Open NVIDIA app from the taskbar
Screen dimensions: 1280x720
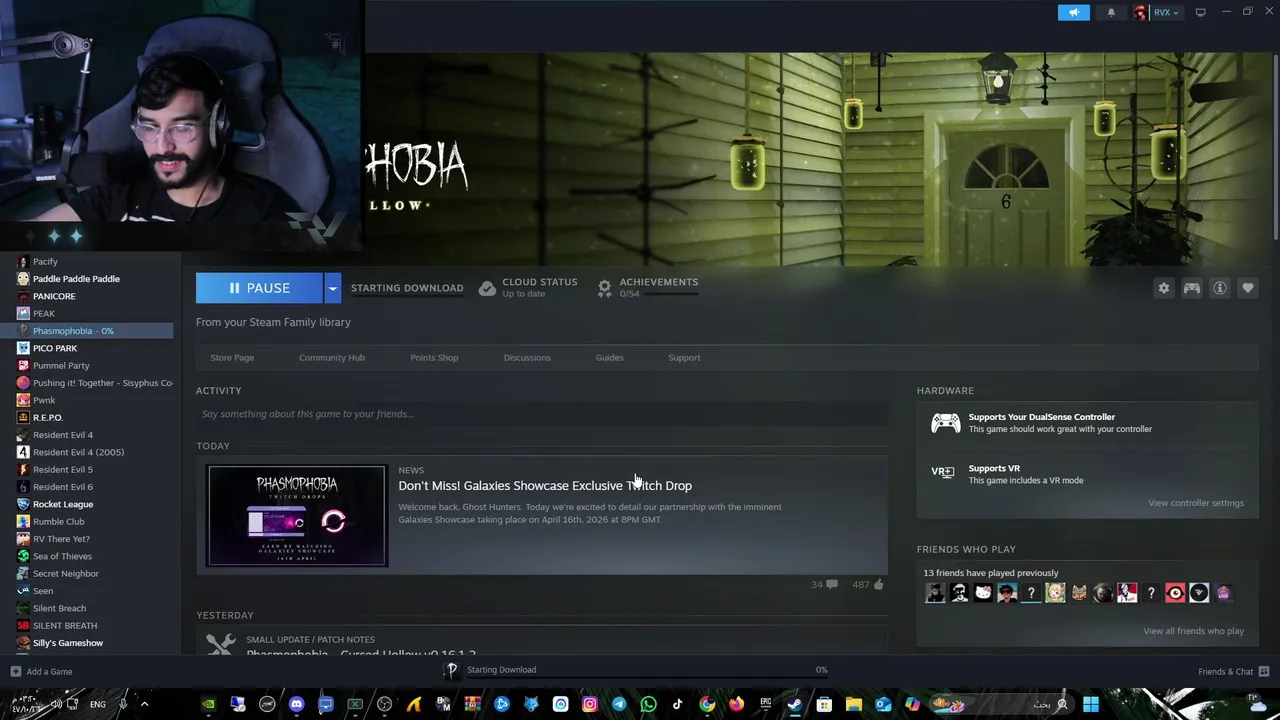[208, 704]
